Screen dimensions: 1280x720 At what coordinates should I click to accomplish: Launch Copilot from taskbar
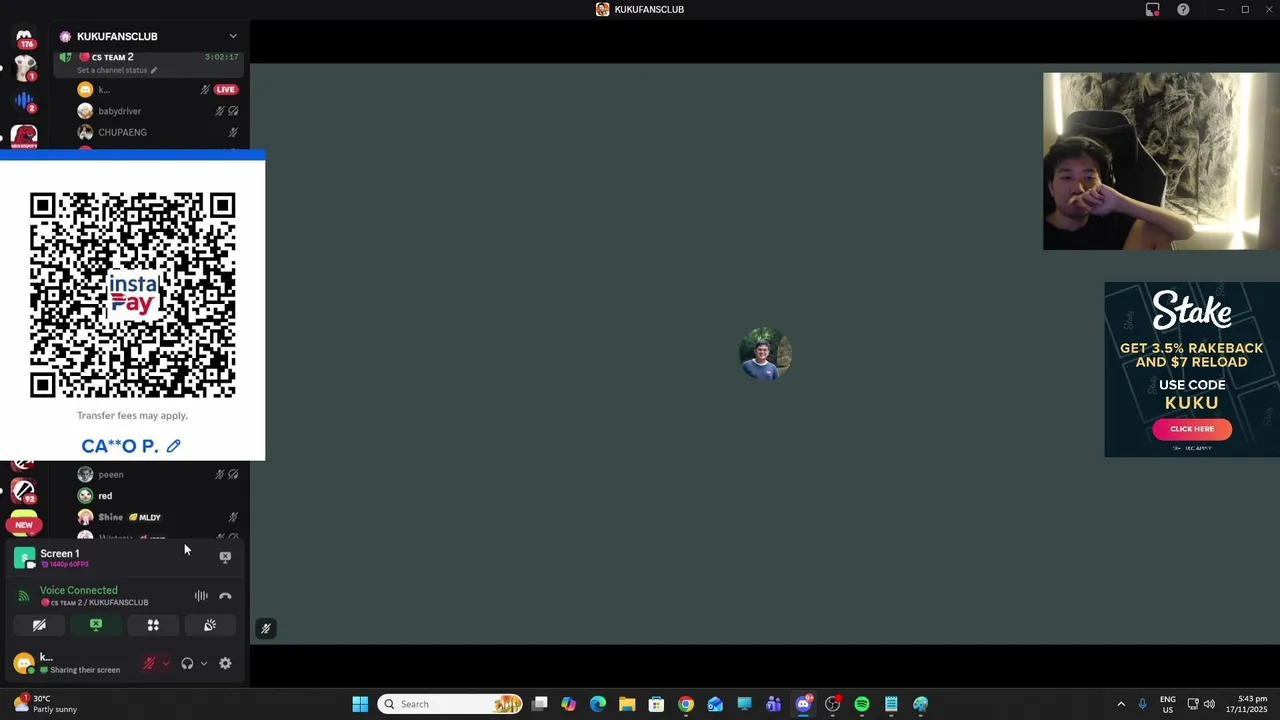point(569,704)
